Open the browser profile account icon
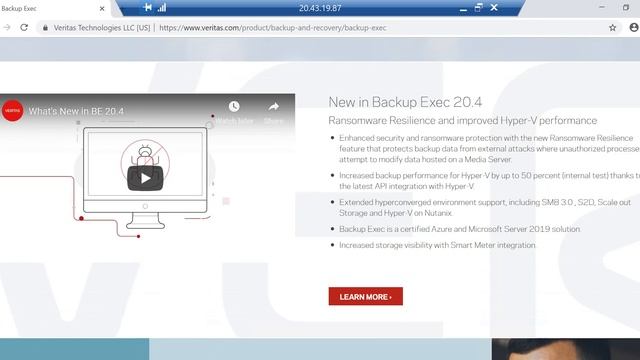640x360 pixels. 634,27
